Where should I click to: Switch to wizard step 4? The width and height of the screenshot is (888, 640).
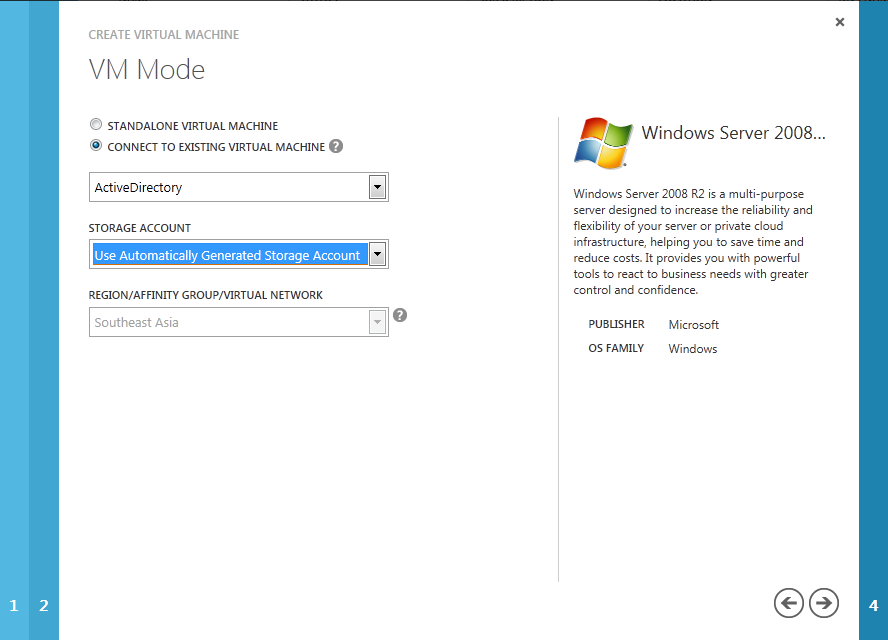pyautogui.click(x=873, y=605)
